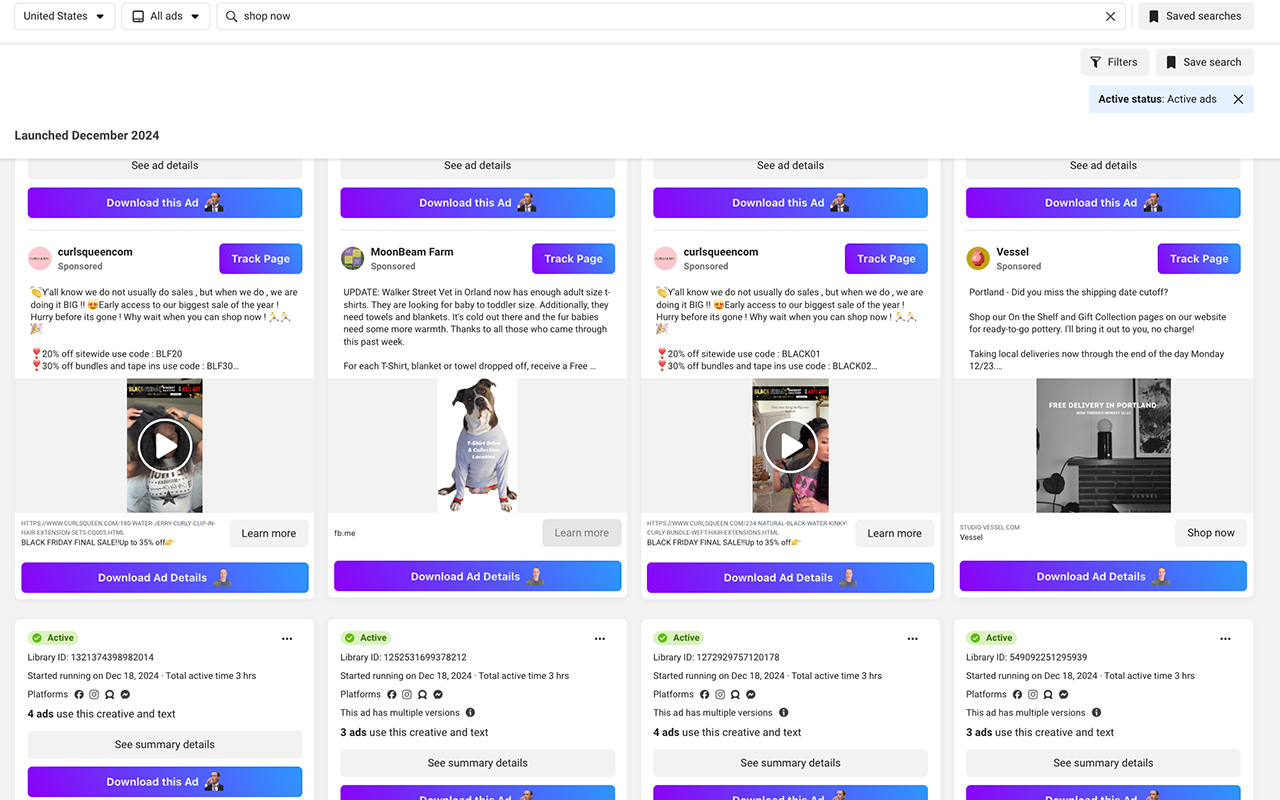Open the United States country selector
Image resolution: width=1280 pixels, height=800 pixels.
[x=63, y=16]
